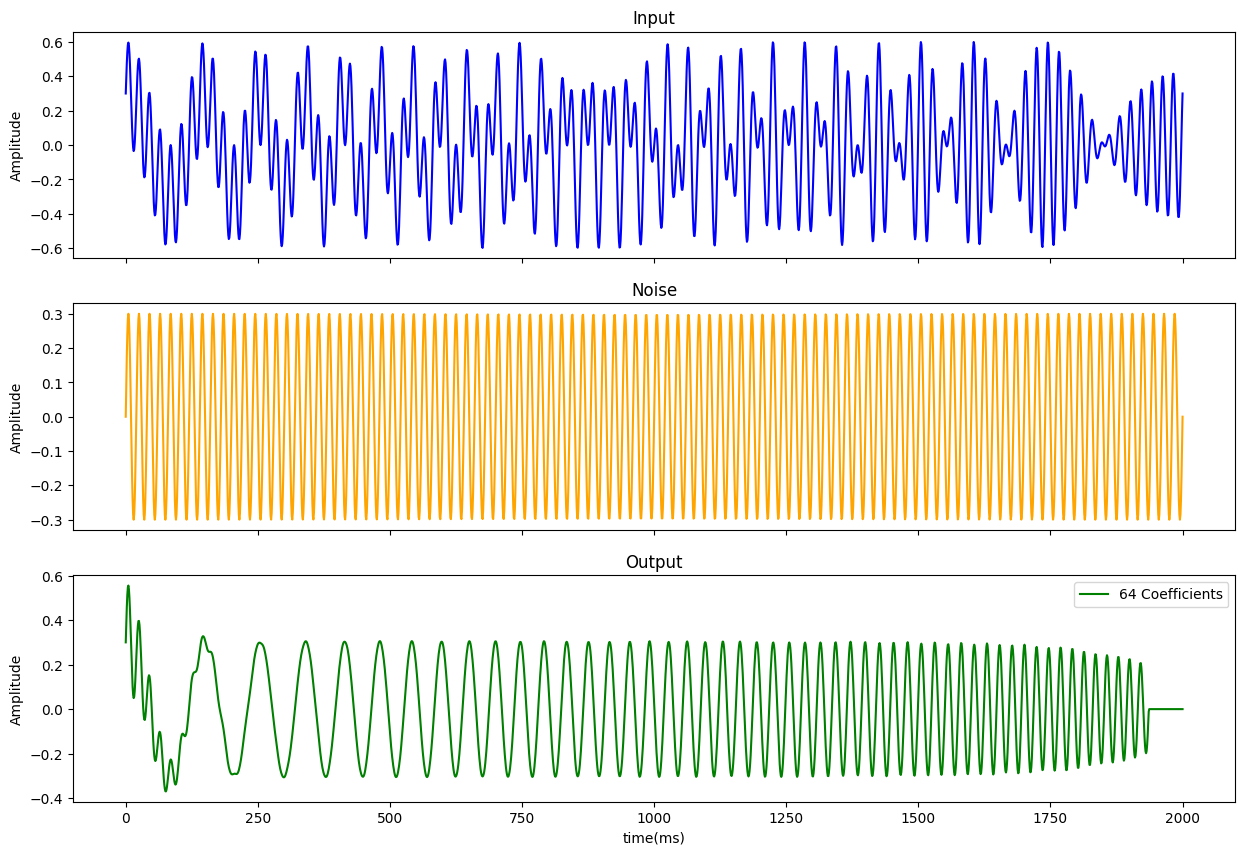Click the -0.3 y-tick on Noise plot
Viewport: 1245px width, 855px height.
[x=49, y=521]
